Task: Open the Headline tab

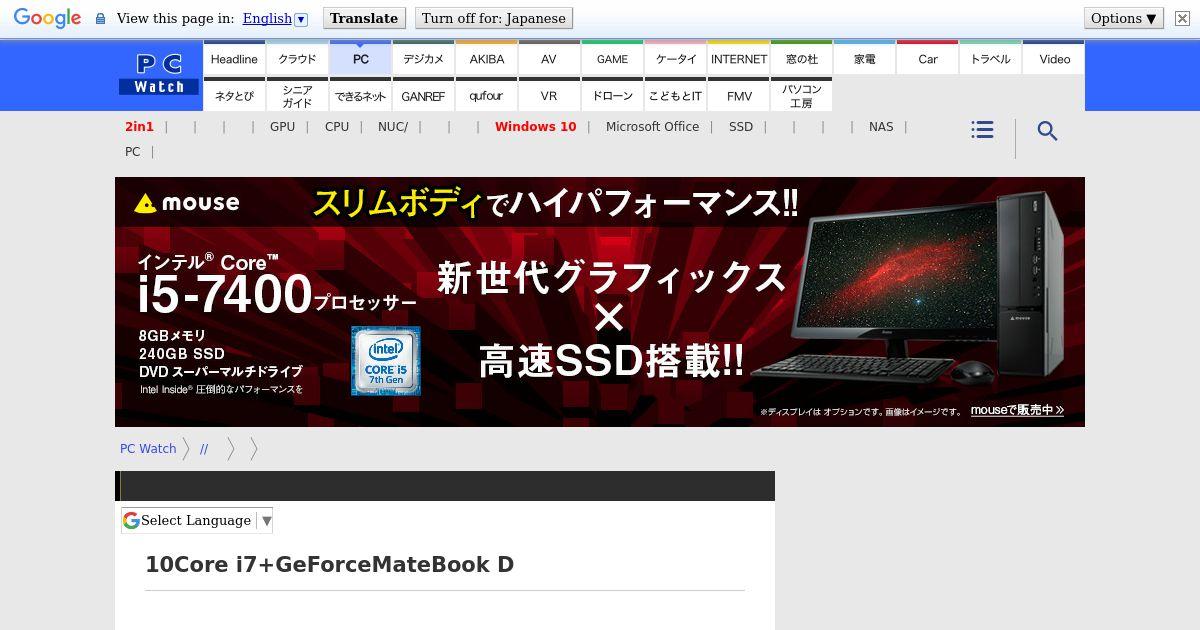Action: [x=234, y=58]
